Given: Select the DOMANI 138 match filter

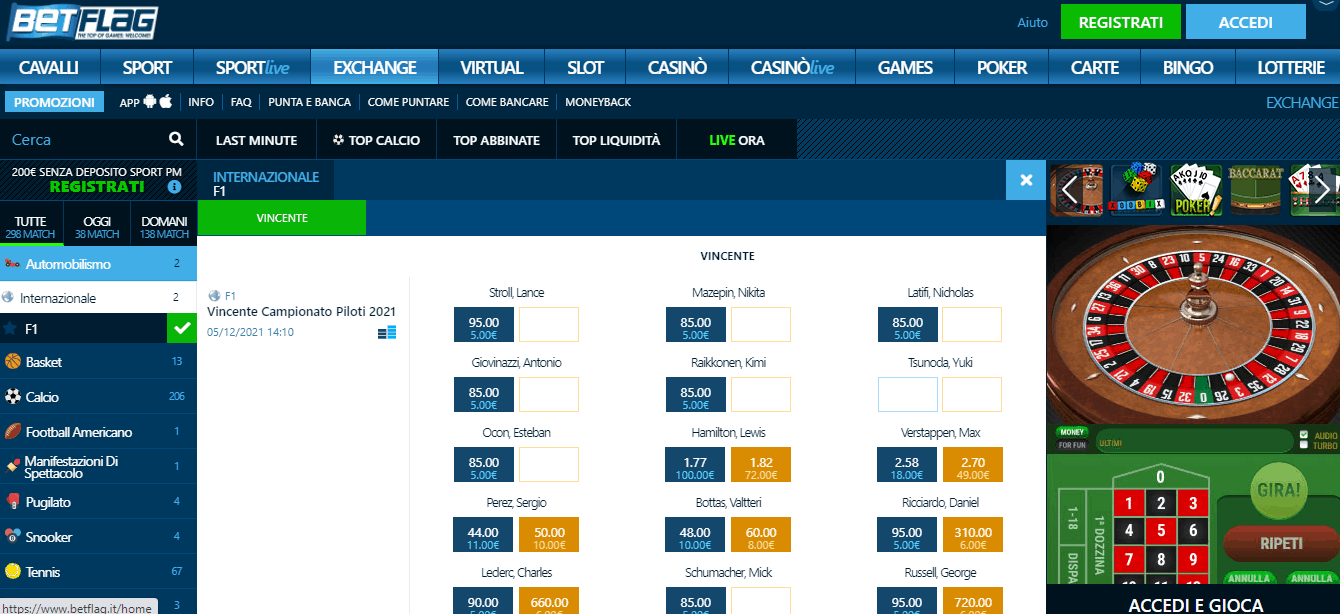Looking at the screenshot, I should point(164,227).
